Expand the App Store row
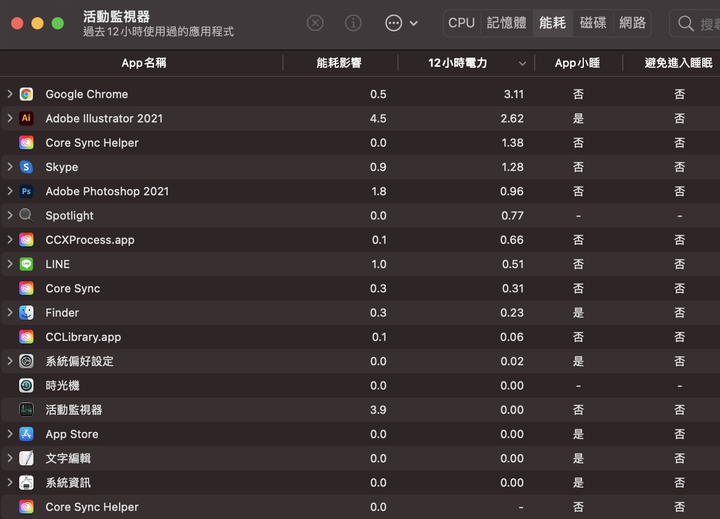 point(10,434)
